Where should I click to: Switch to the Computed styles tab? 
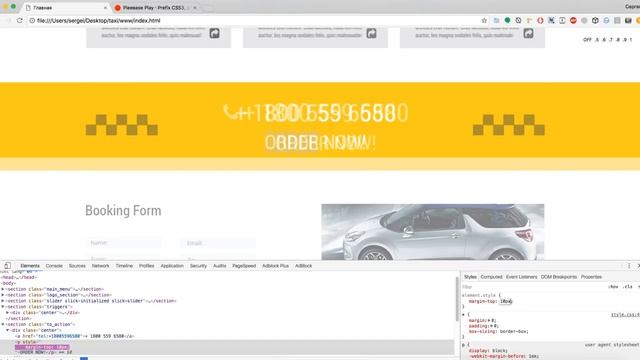(491, 277)
